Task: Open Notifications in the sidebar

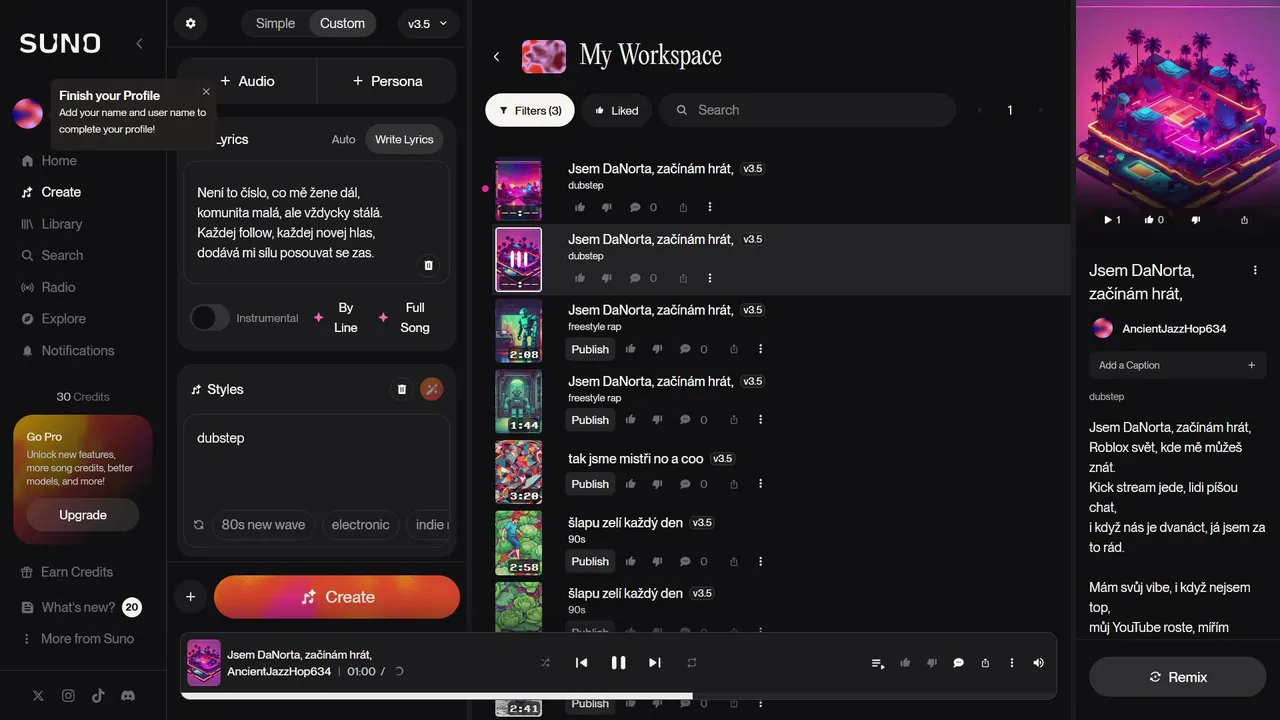Action: tap(68, 351)
